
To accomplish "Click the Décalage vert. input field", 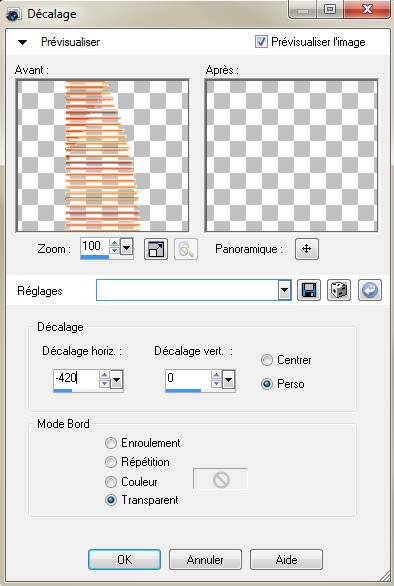I will click(188, 378).
